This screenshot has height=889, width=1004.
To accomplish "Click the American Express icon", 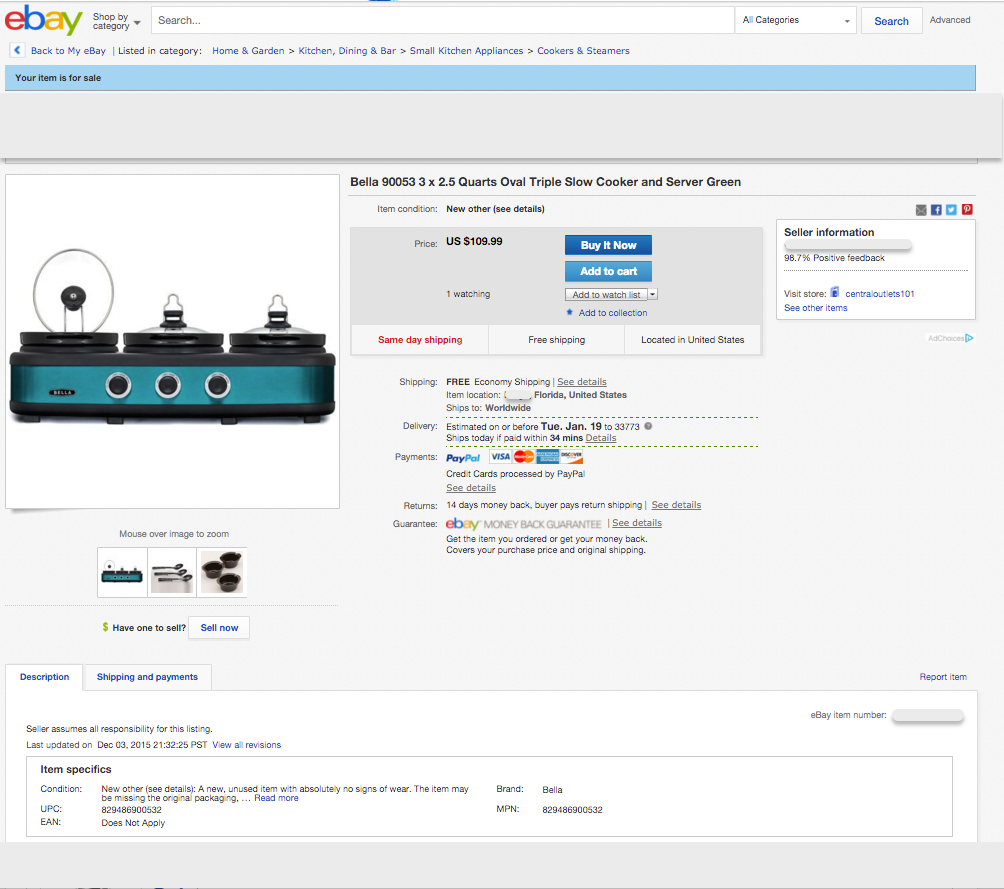I will click(547, 457).
